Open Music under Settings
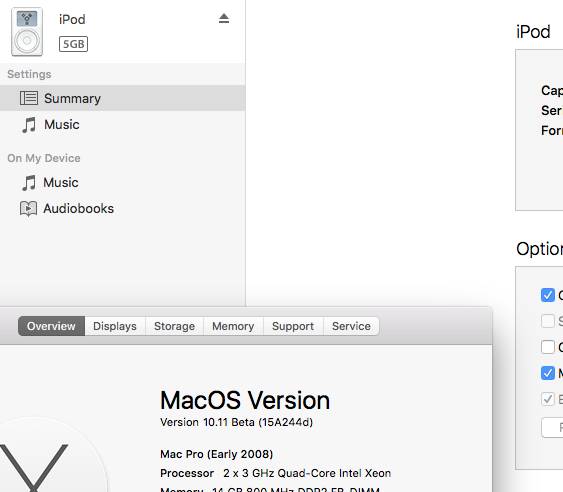 pyautogui.click(x=122, y=125)
